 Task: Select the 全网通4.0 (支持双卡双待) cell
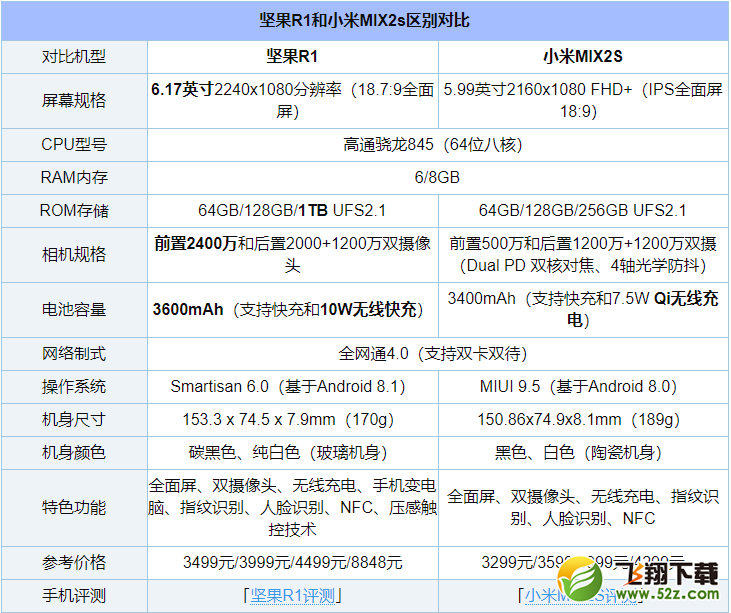click(437, 354)
